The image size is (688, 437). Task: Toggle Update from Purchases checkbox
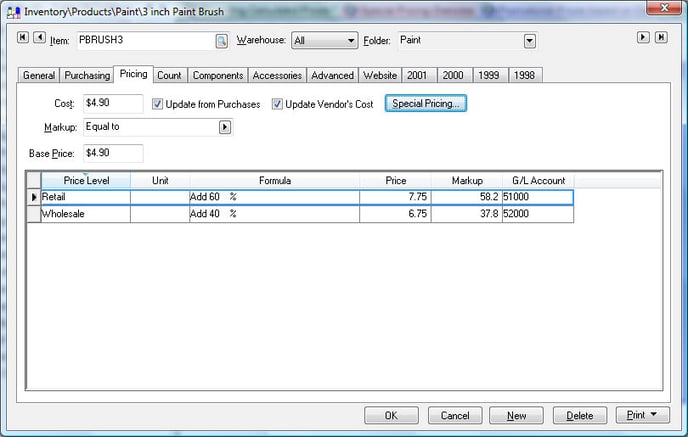click(x=157, y=104)
